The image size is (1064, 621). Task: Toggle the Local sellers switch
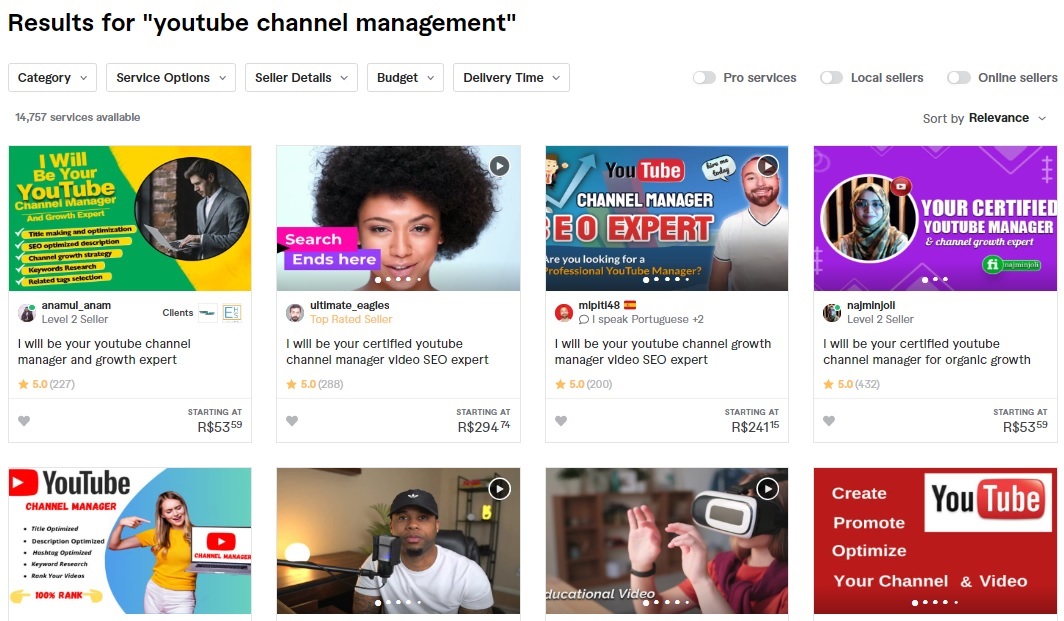click(831, 77)
